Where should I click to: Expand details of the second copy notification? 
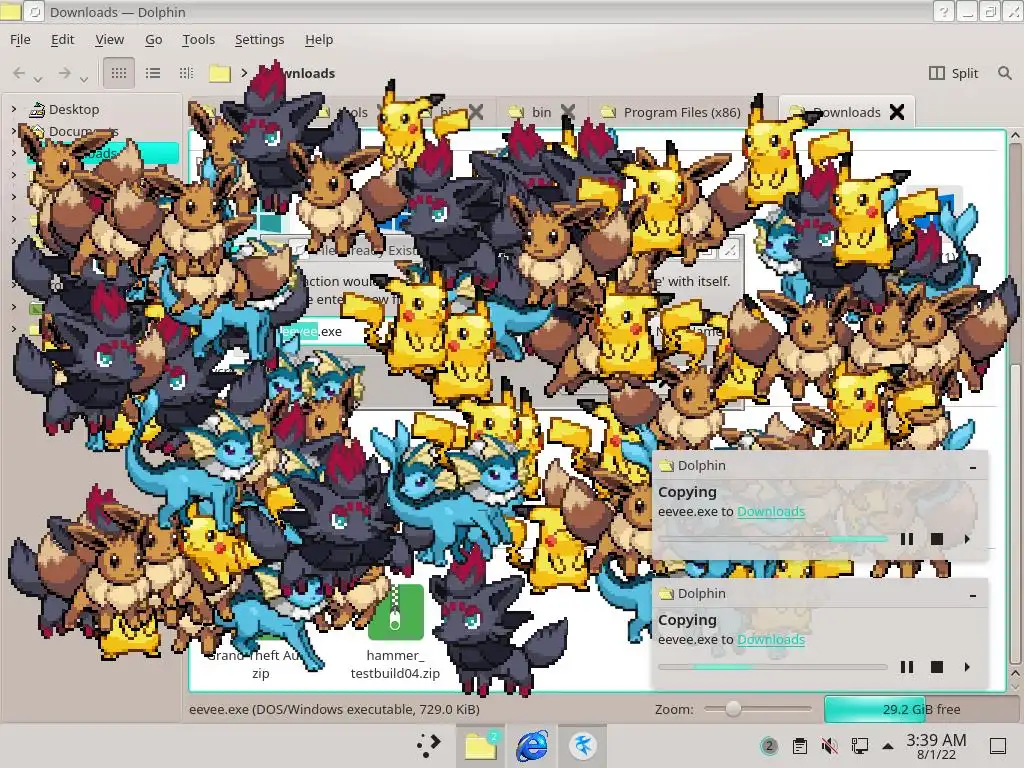[x=967, y=667]
